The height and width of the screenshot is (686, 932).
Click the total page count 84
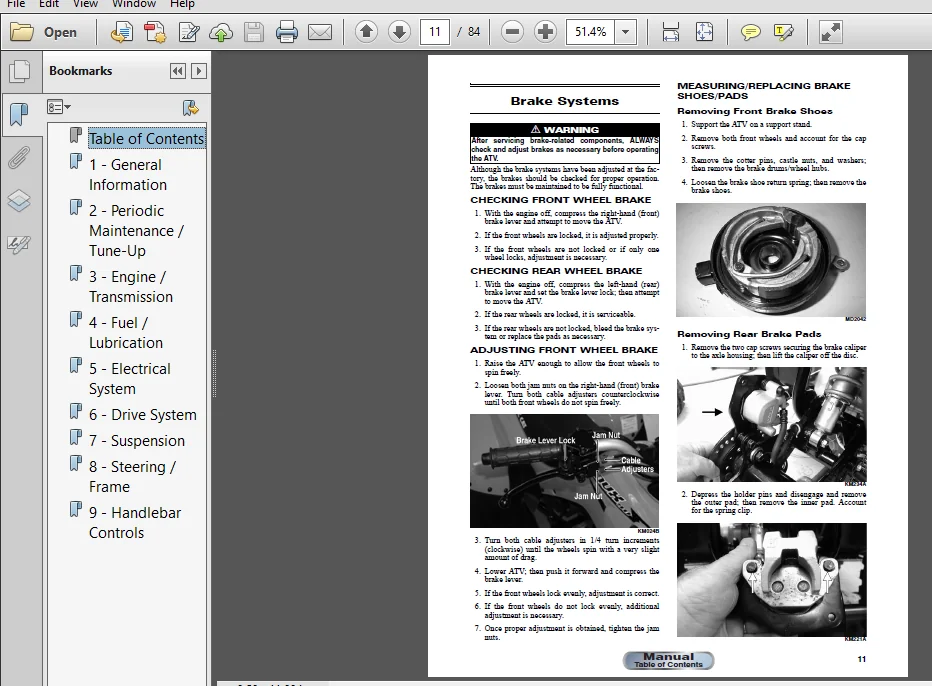[474, 32]
